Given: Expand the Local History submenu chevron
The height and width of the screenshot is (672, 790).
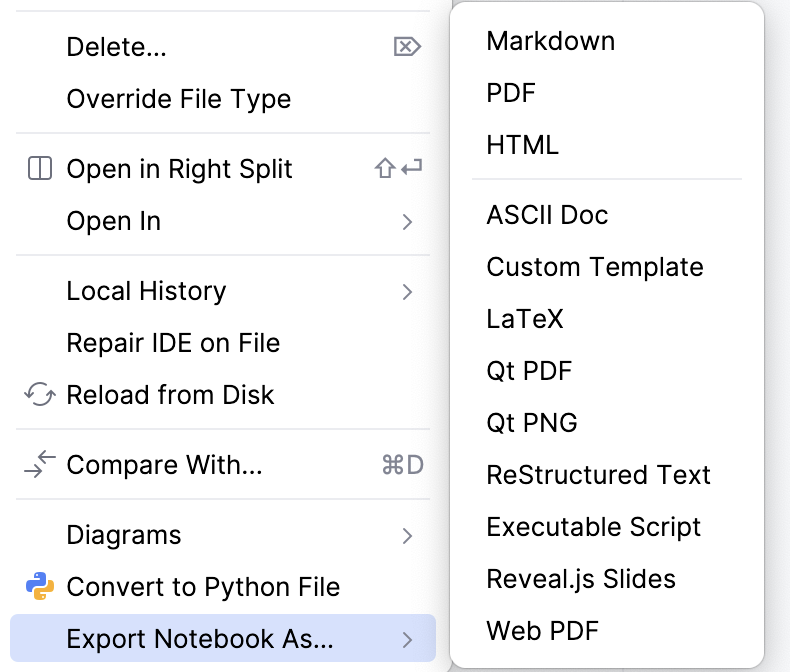Looking at the screenshot, I should tap(407, 291).
